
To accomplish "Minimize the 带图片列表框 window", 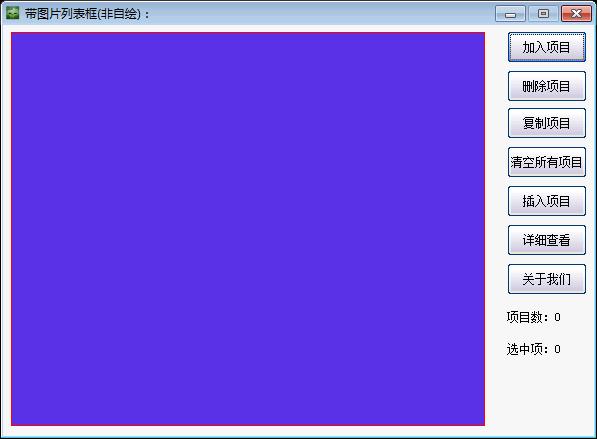I will point(510,14).
